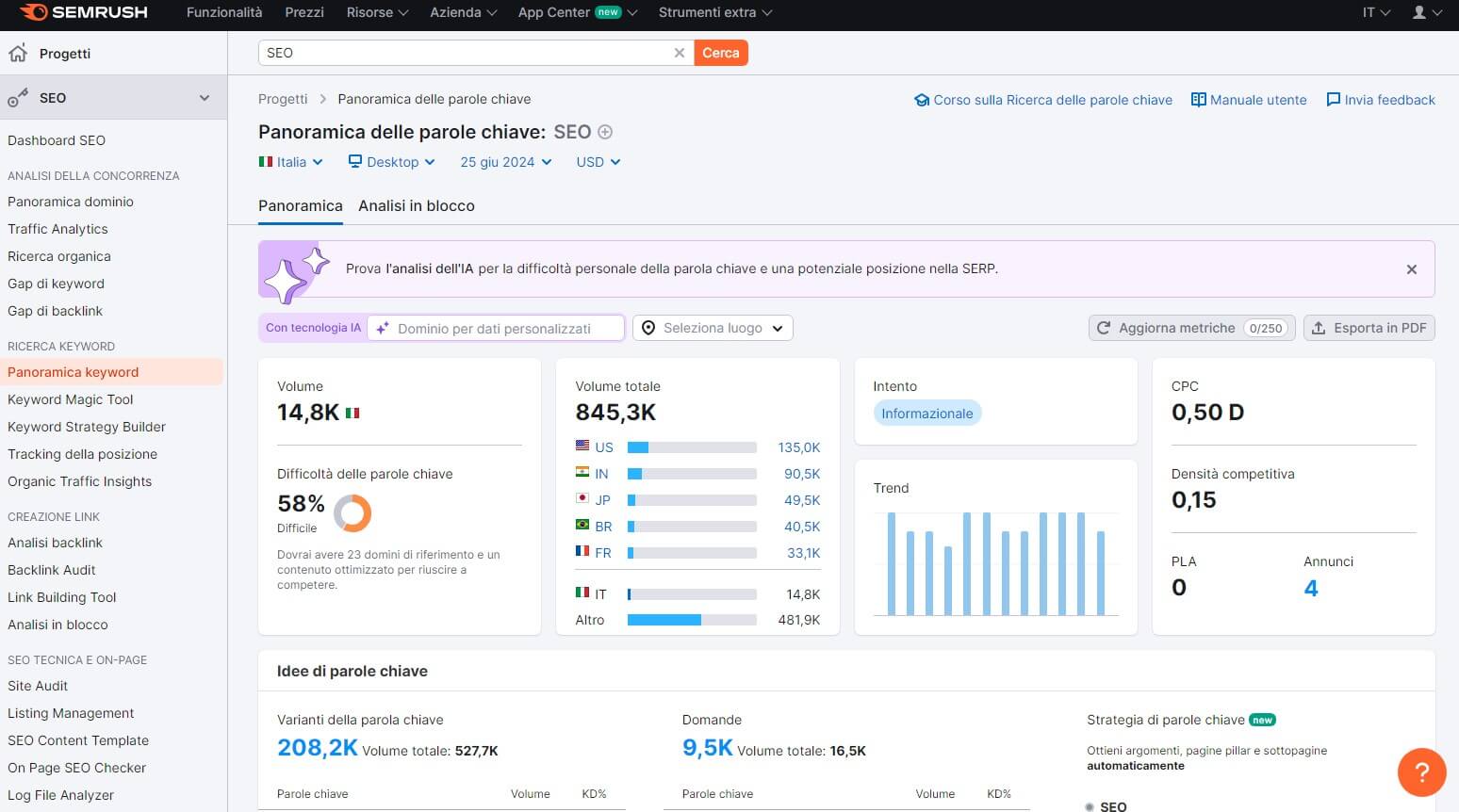Open Tracking della posizione in sidebar
This screenshot has width=1459, height=812.
tap(83, 454)
